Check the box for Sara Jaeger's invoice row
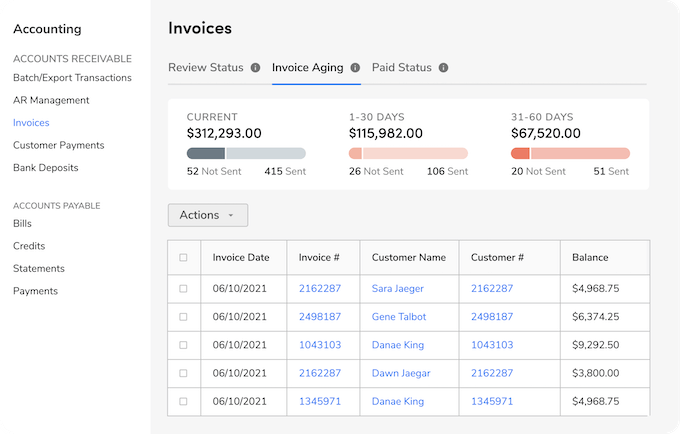Screen dimensions: 680x434 coord(183,289)
